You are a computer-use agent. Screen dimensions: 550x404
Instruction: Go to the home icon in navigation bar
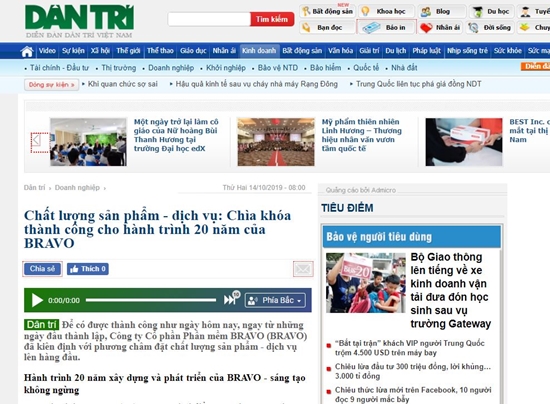click(27, 51)
